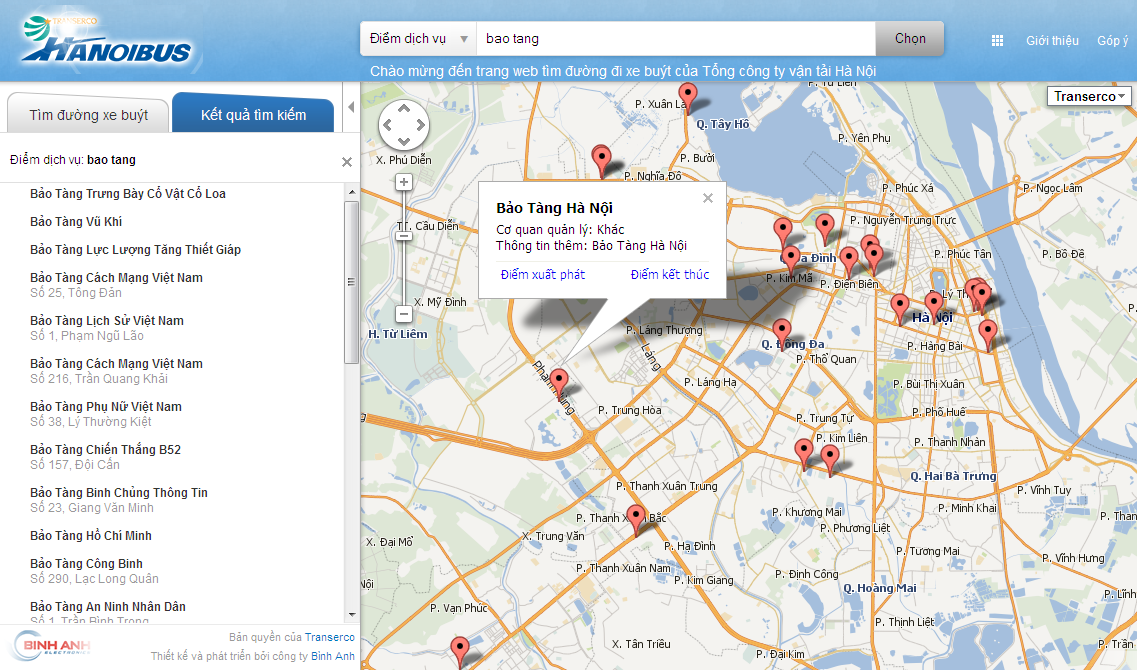Viewport: 1137px width, 670px height.
Task: Open the apps grid icon in header
Action: click(997, 41)
